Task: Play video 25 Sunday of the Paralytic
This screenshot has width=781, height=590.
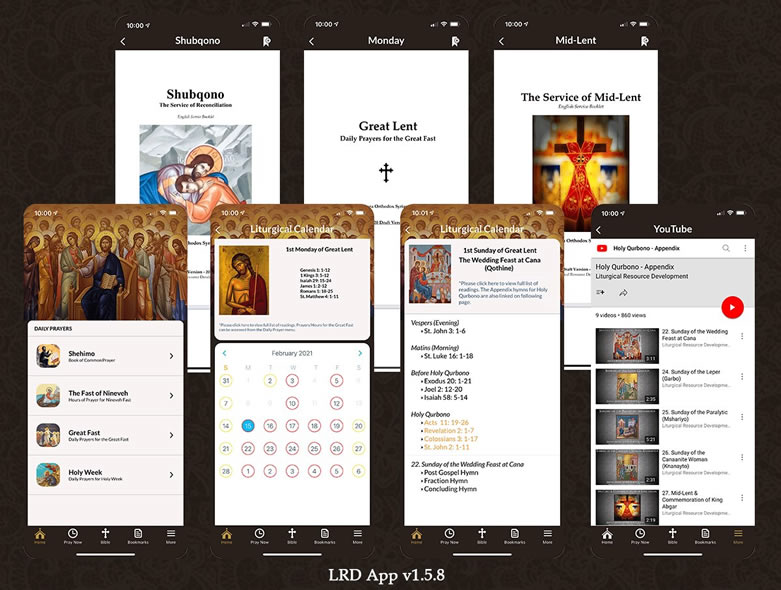Action: (x=627, y=427)
